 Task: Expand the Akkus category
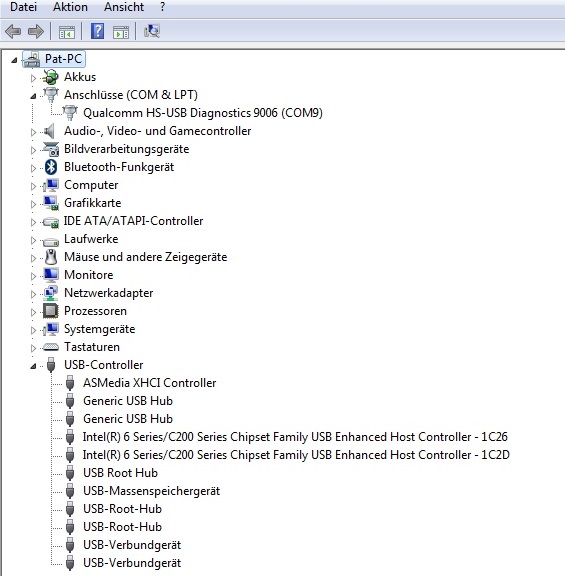pyautogui.click(x=33, y=78)
